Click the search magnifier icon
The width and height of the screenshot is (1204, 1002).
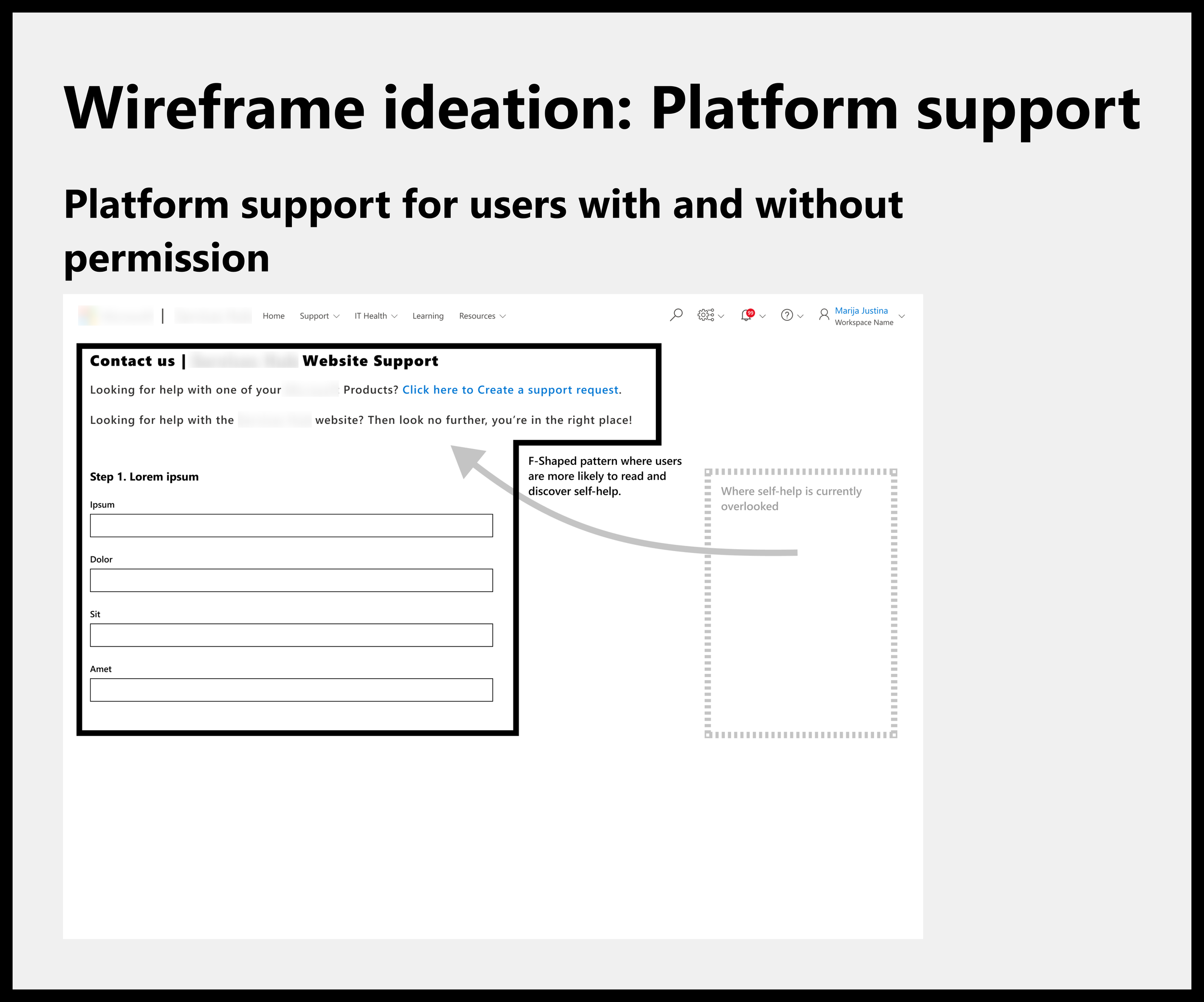[676, 315]
